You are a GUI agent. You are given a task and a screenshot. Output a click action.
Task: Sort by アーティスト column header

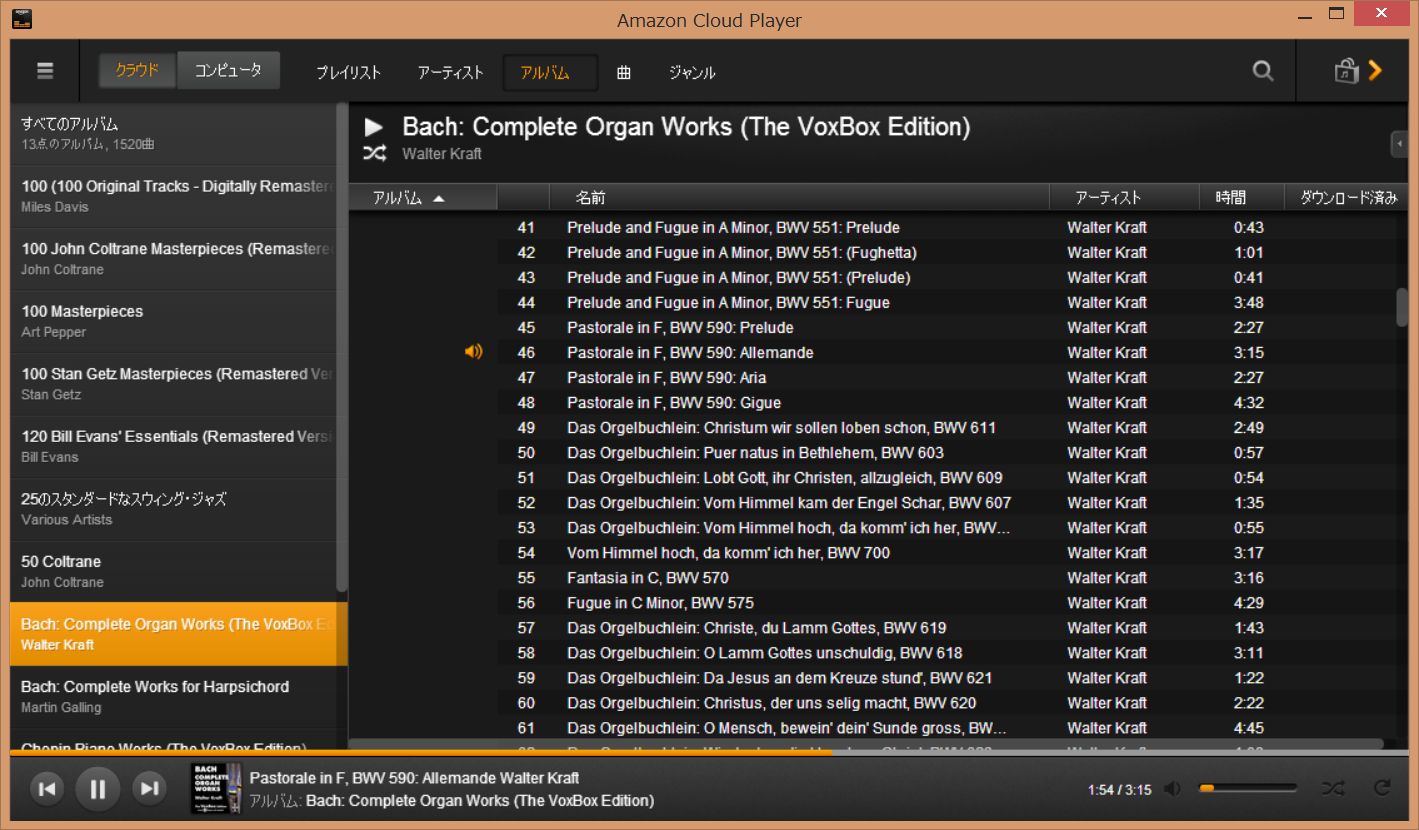pyautogui.click(x=1124, y=198)
